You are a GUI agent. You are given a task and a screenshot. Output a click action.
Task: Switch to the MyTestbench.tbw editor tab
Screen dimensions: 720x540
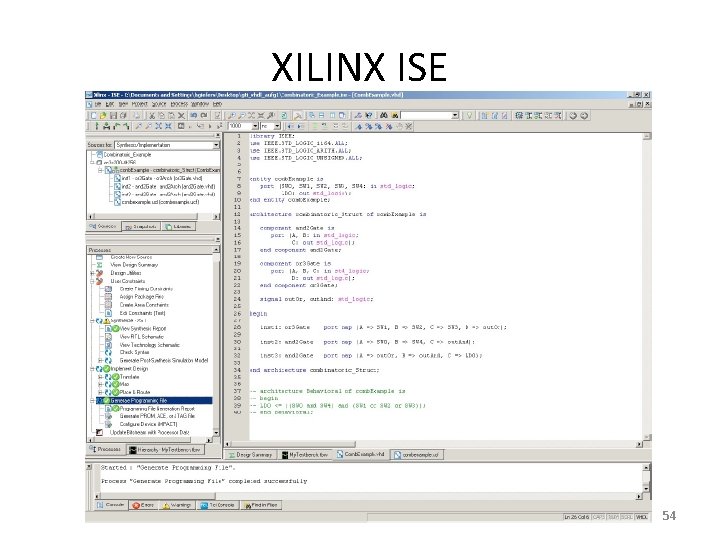[x=305, y=455]
